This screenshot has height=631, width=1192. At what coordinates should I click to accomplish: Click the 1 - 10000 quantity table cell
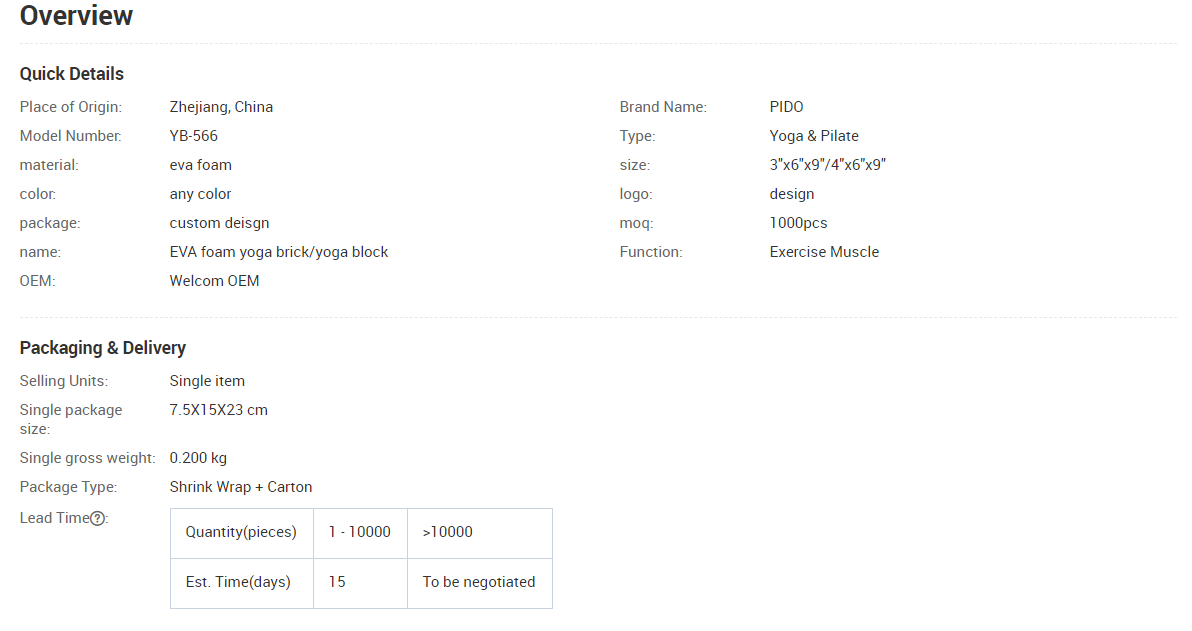(x=360, y=532)
